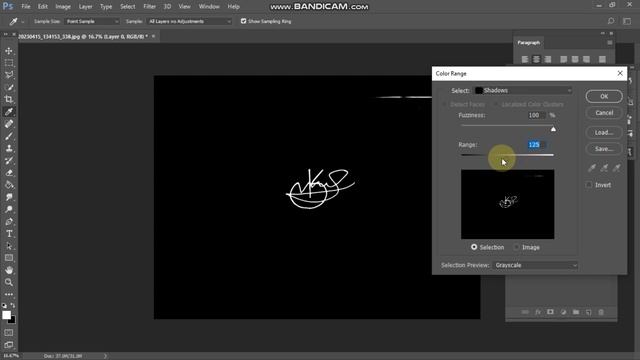Click Add to Sample eyedropper

pos(604,167)
